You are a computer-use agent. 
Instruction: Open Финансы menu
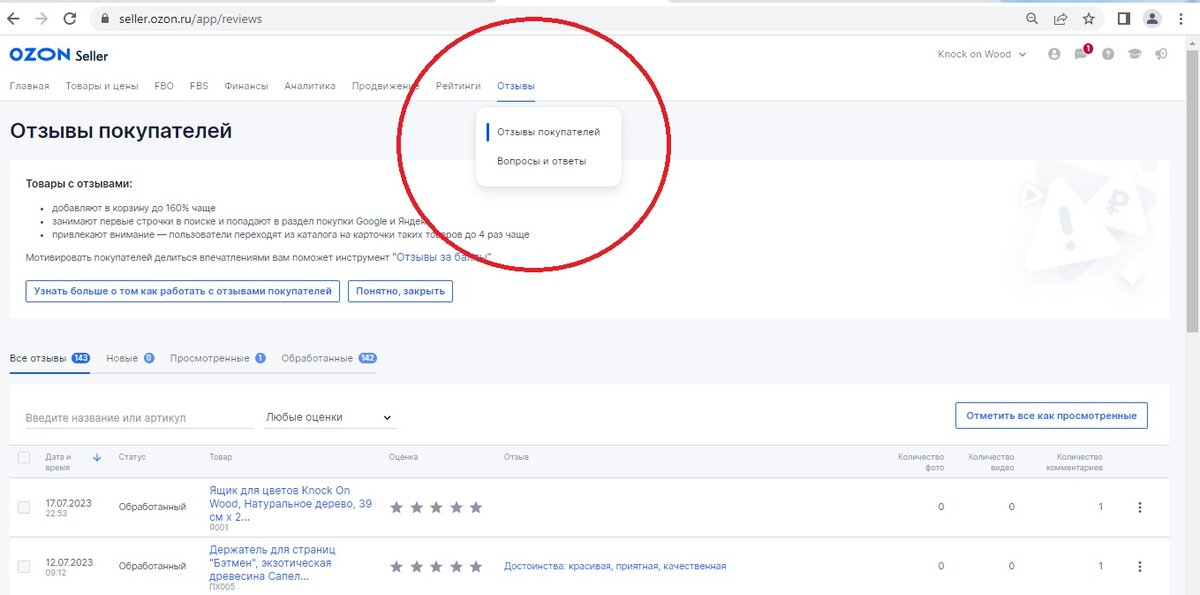coord(246,86)
